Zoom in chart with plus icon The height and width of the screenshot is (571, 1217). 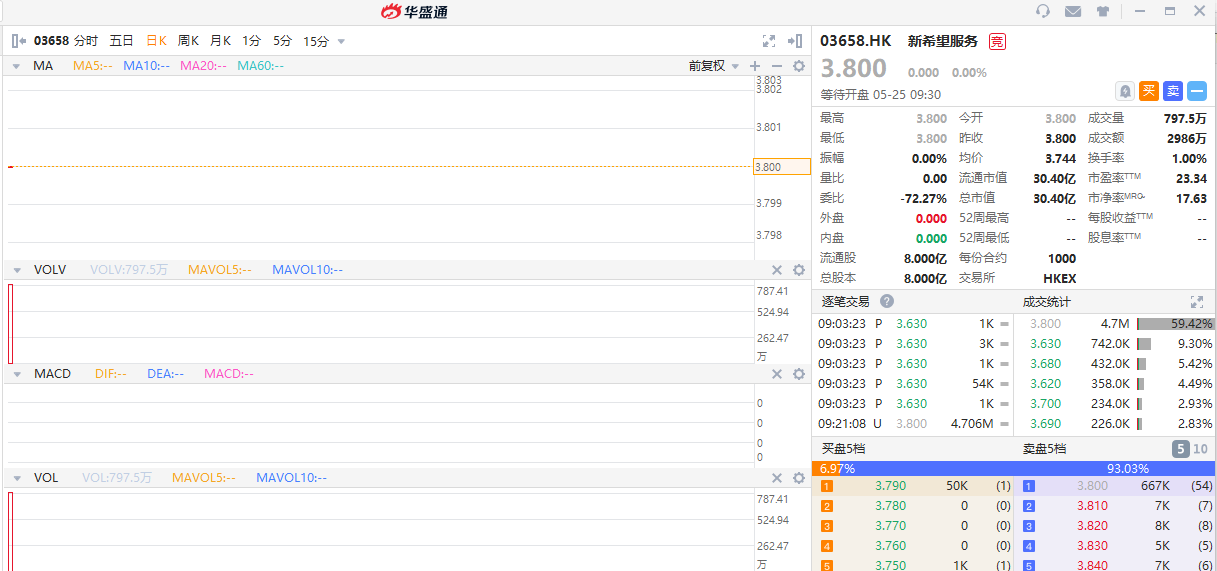[x=755, y=66]
